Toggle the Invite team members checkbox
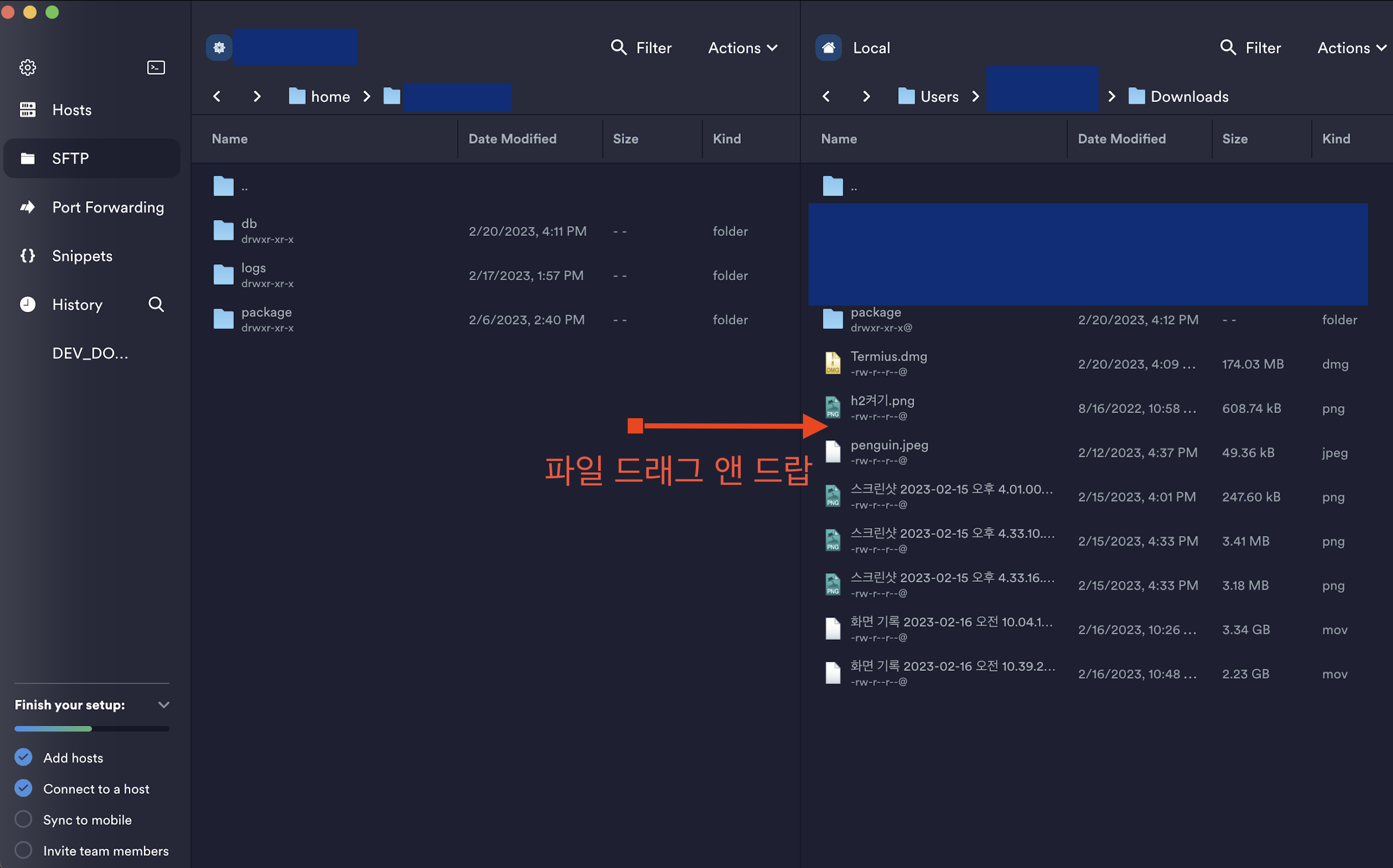The image size is (1393, 868). (x=23, y=850)
